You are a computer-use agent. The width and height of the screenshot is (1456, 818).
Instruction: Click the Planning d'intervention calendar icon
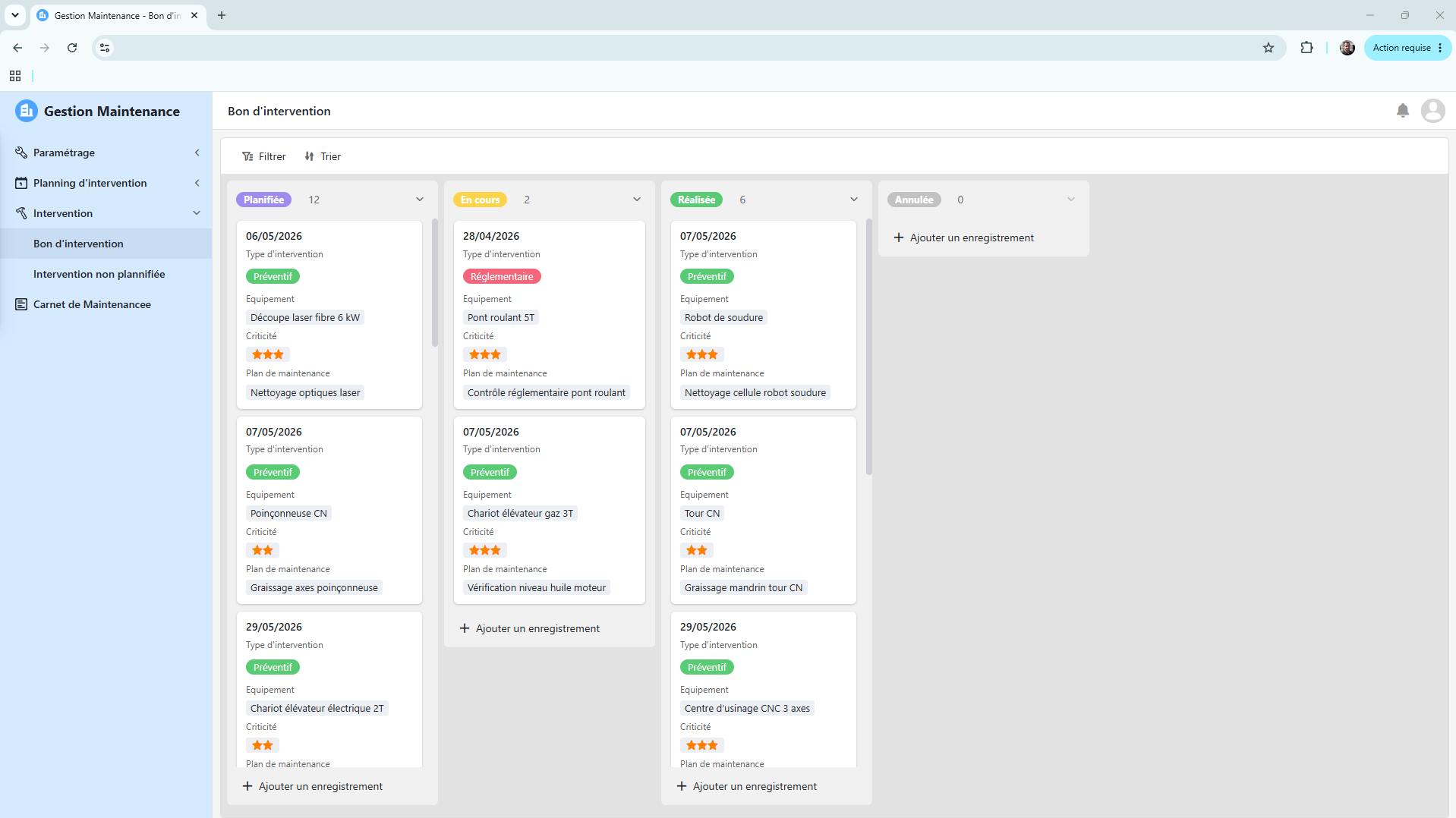[x=21, y=183]
